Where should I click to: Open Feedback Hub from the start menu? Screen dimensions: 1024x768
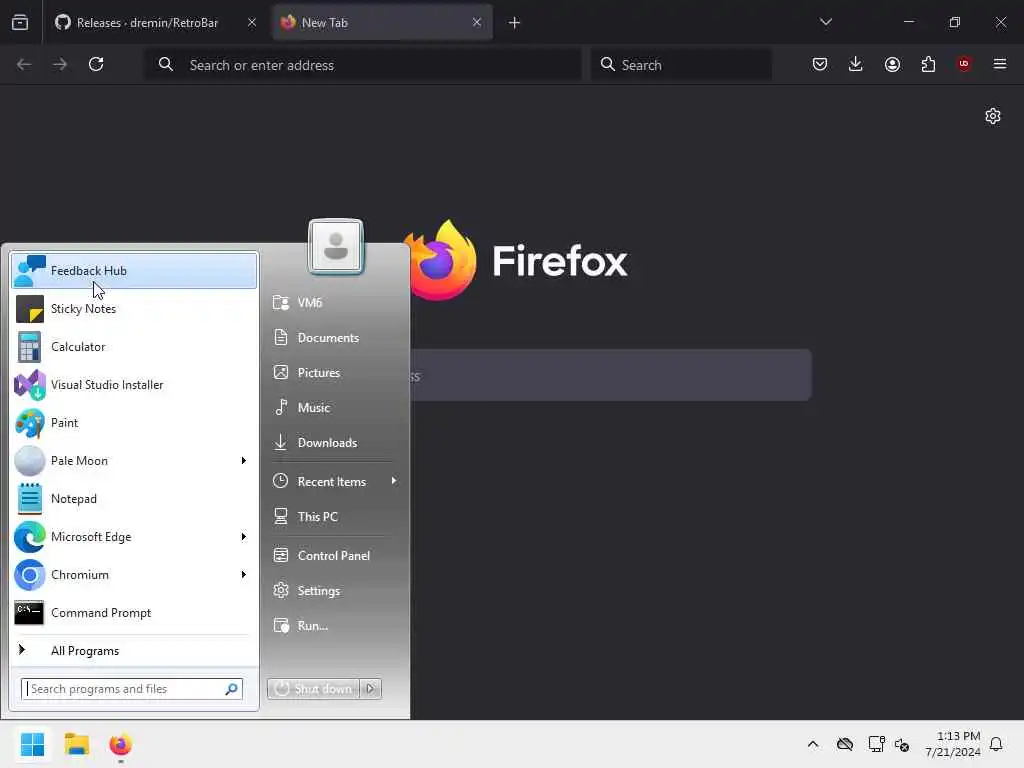134,270
